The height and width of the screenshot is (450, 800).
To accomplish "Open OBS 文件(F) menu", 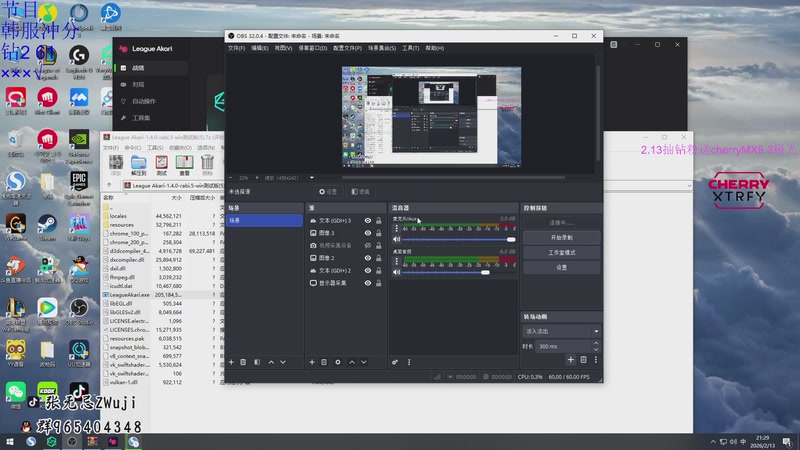I will (236, 48).
